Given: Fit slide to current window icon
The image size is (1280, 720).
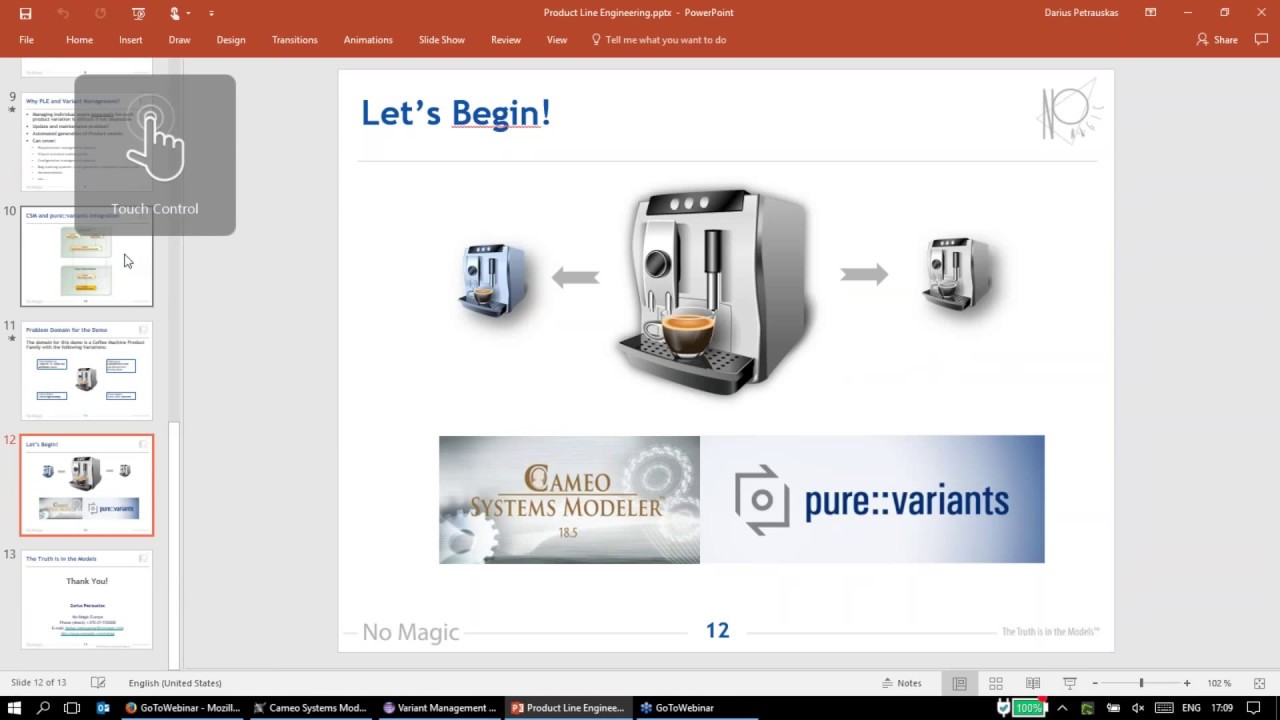Looking at the screenshot, I should 1259,683.
